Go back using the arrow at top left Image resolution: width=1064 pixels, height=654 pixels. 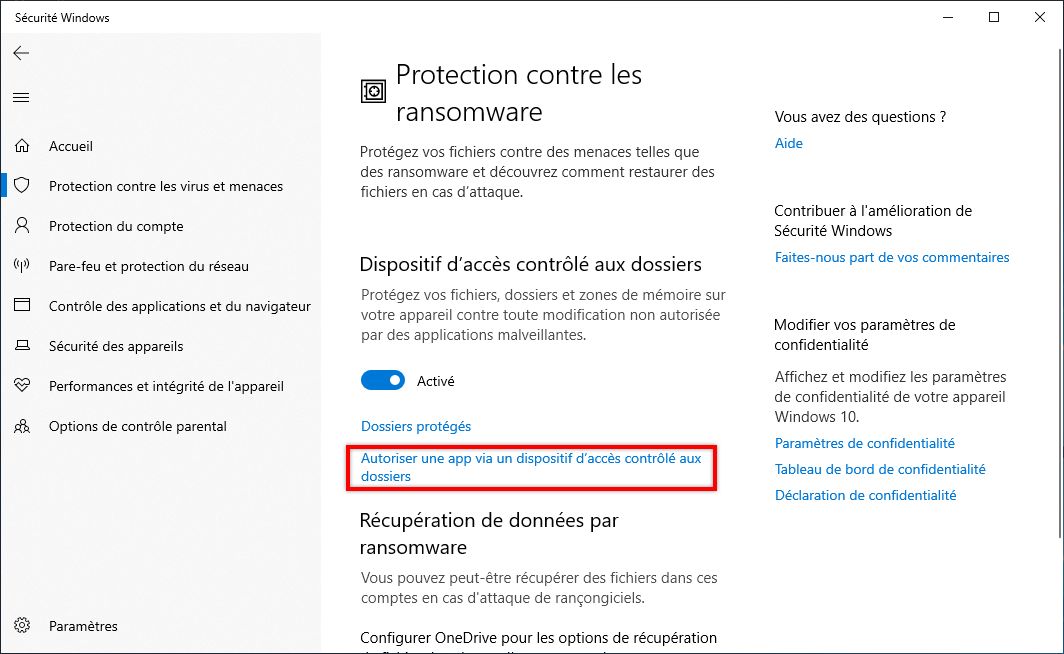tap(21, 54)
